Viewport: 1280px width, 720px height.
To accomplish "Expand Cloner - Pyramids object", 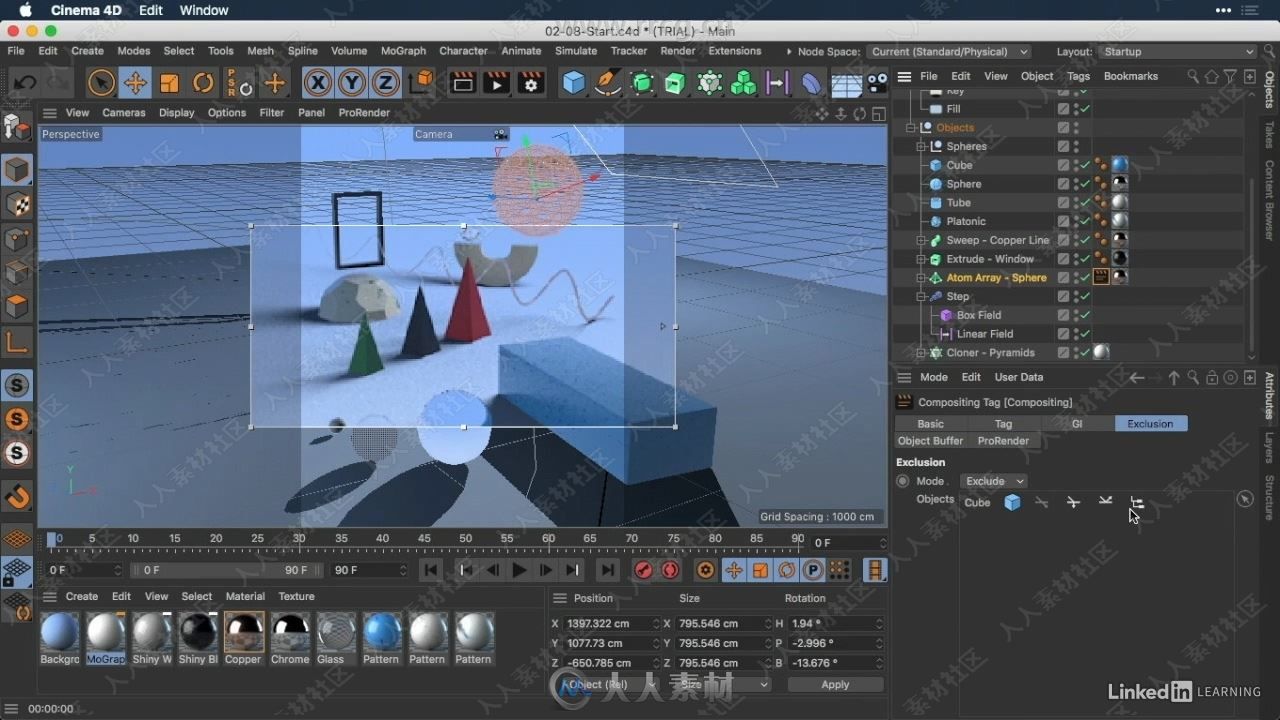I will point(921,353).
